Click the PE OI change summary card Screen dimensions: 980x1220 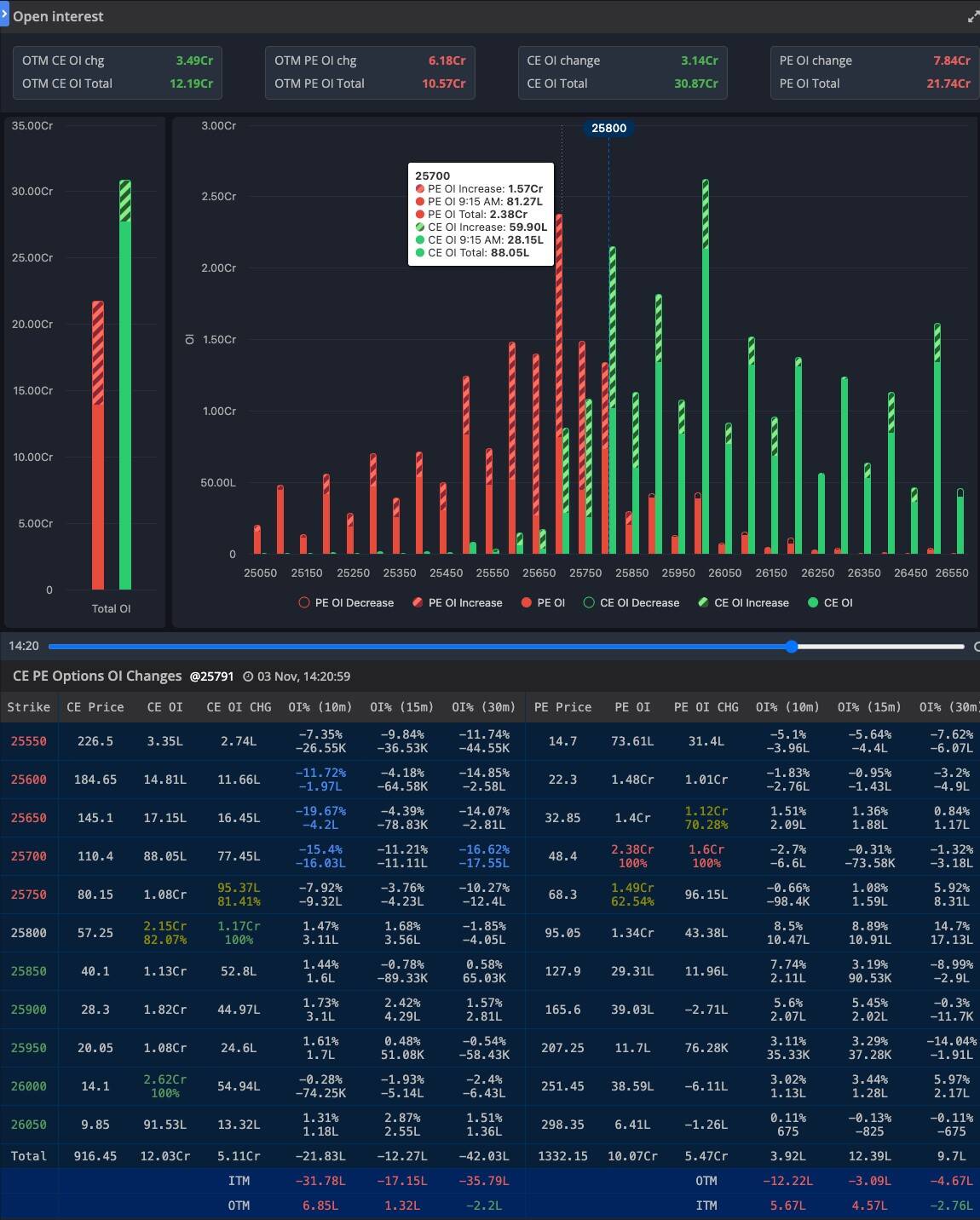(x=874, y=72)
